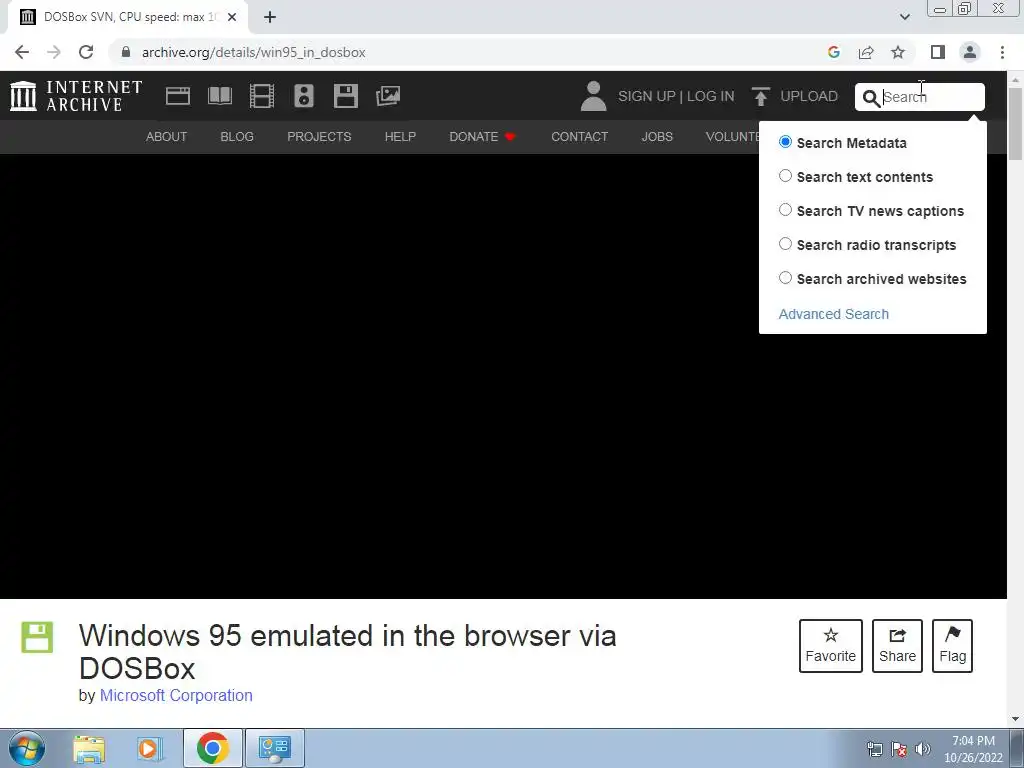The width and height of the screenshot is (1024, 768).
Task: Select Search TV news captions option
Action: [x=785, y=210]
